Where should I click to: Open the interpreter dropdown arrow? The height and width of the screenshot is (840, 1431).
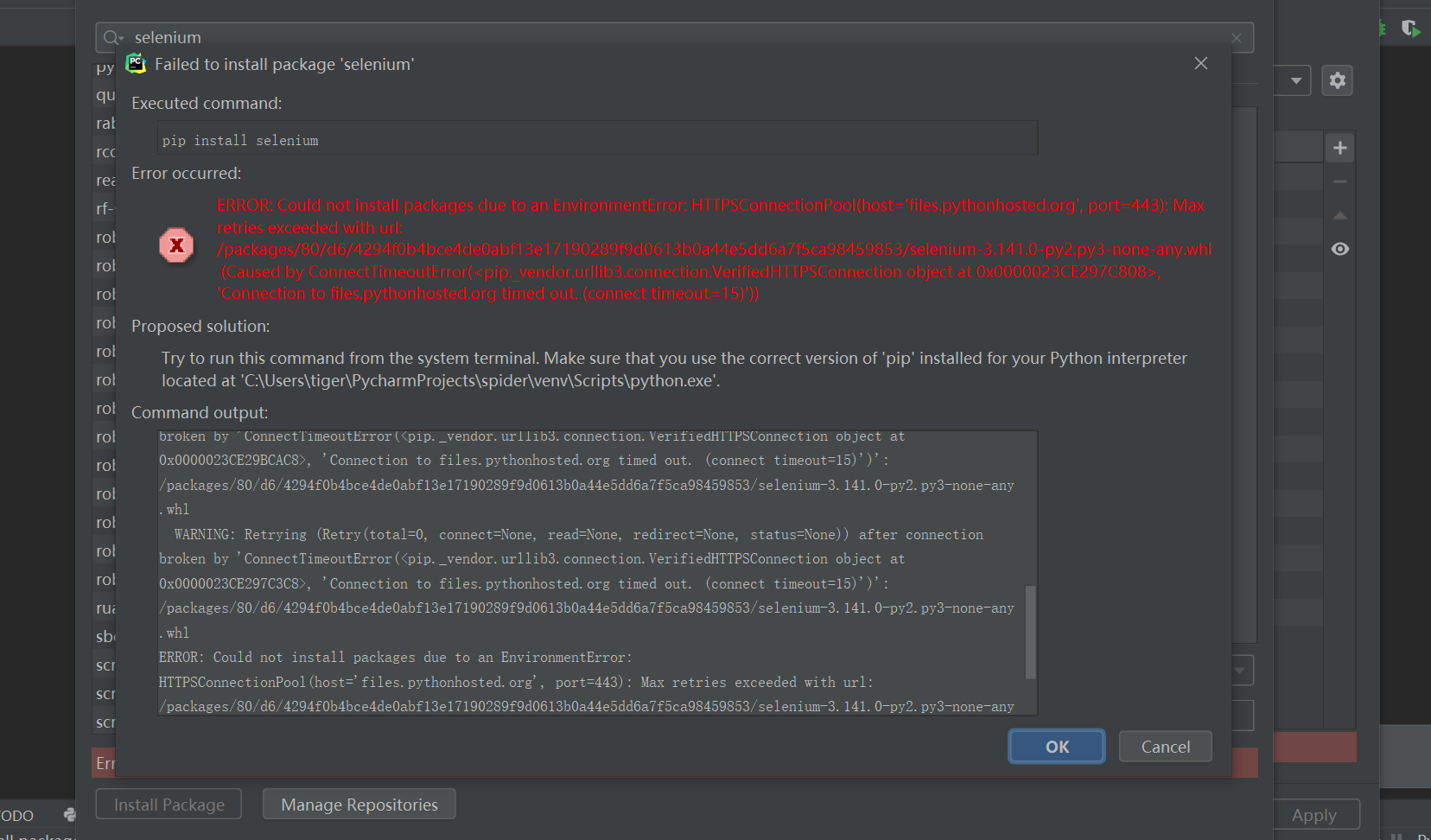[1296, 80]
